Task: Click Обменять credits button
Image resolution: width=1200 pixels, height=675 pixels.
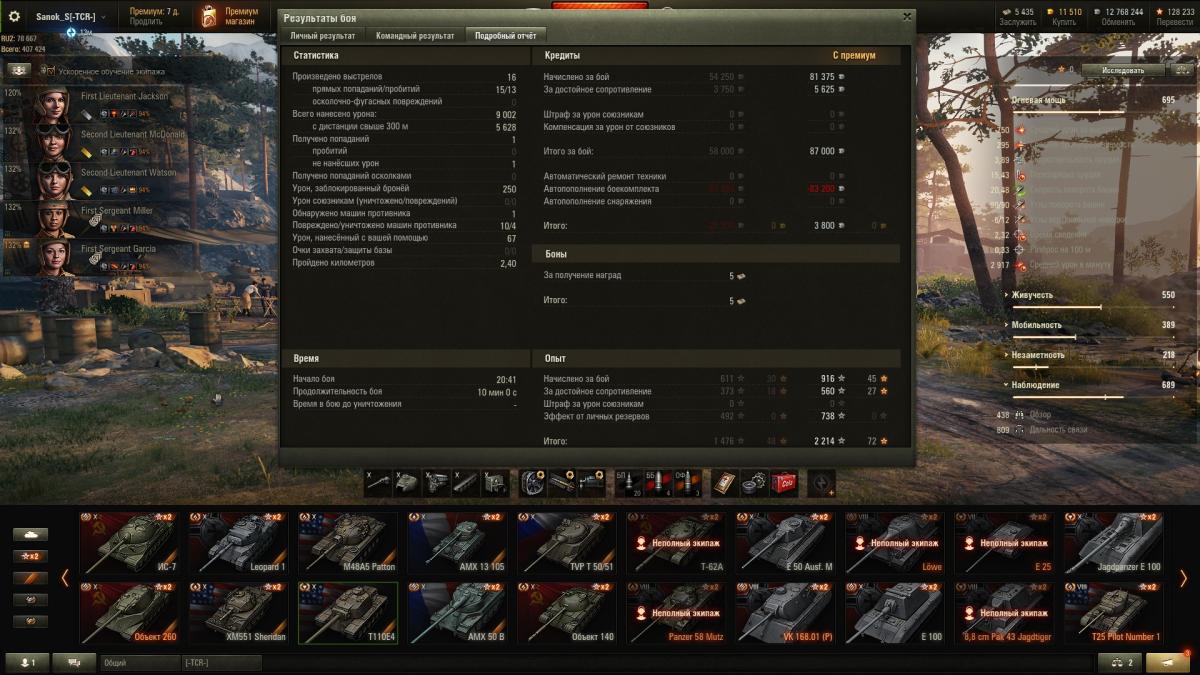Action: (x=1118, y=21)
